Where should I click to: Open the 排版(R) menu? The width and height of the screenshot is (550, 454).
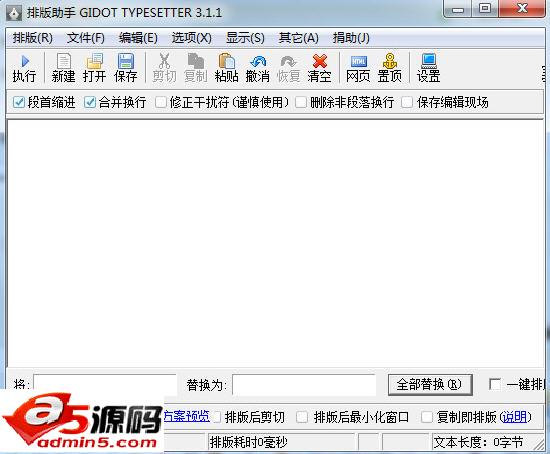coord(33,38)
